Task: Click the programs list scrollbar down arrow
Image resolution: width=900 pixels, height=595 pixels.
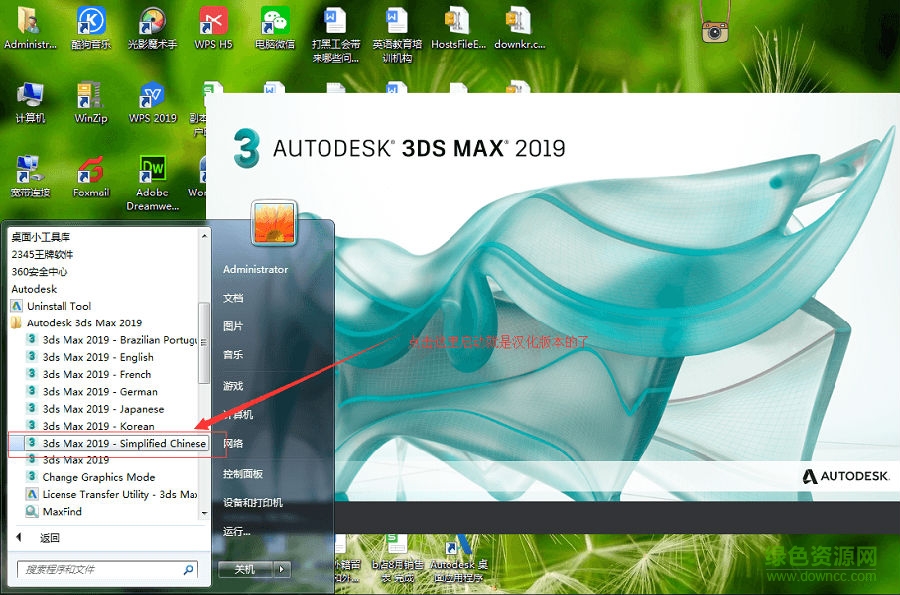Action: (204, 513)
